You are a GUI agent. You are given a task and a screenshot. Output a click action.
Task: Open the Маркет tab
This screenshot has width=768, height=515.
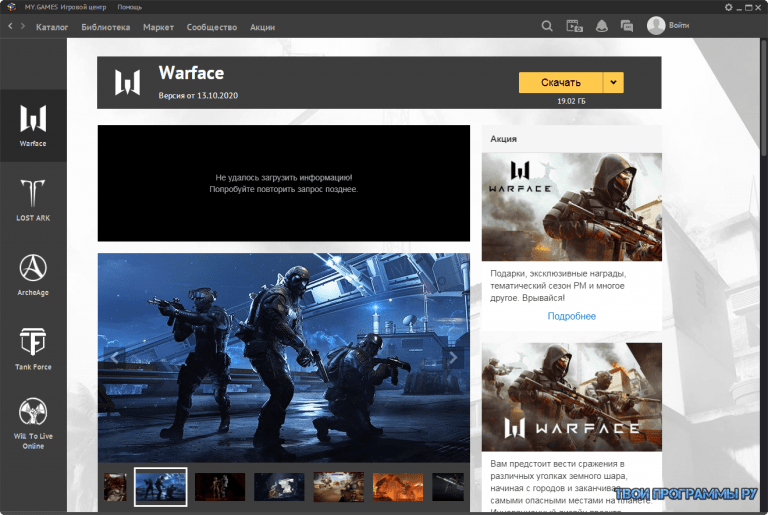click(x=158, y=27)
